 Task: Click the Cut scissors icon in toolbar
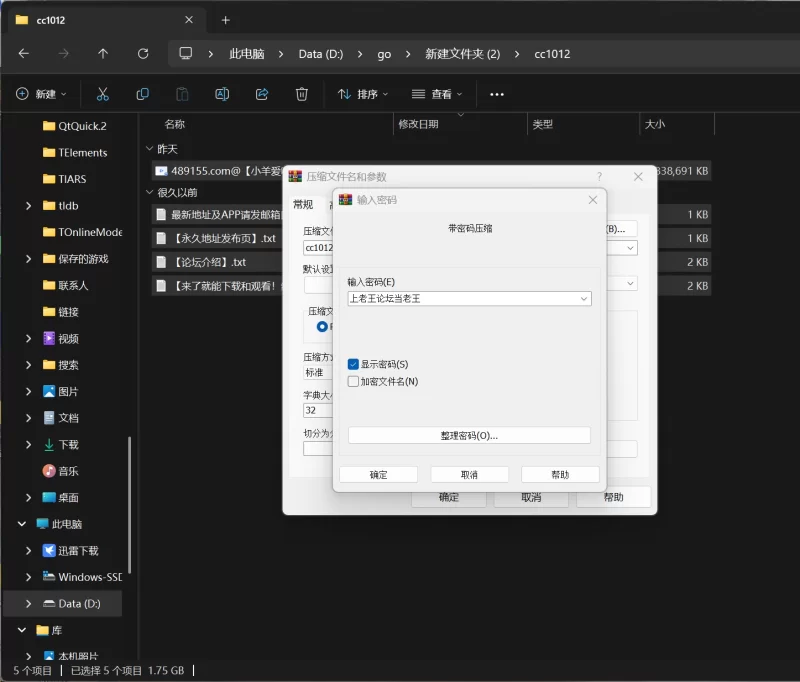[103, 94]
